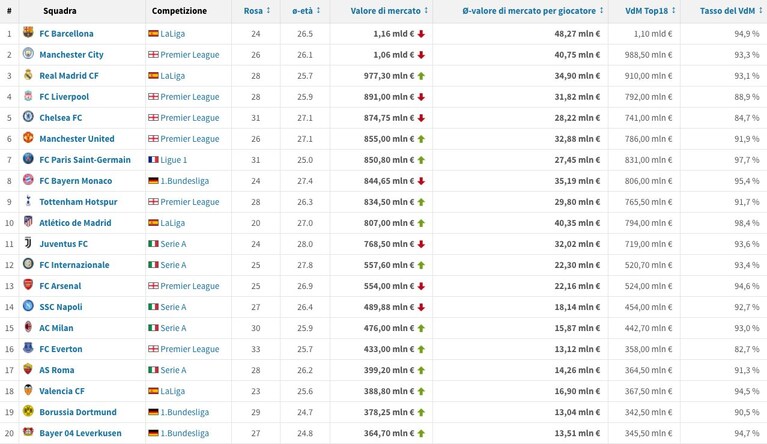Sort by Tasso del VdM column
767x444 pixels.
pos(731,11)
